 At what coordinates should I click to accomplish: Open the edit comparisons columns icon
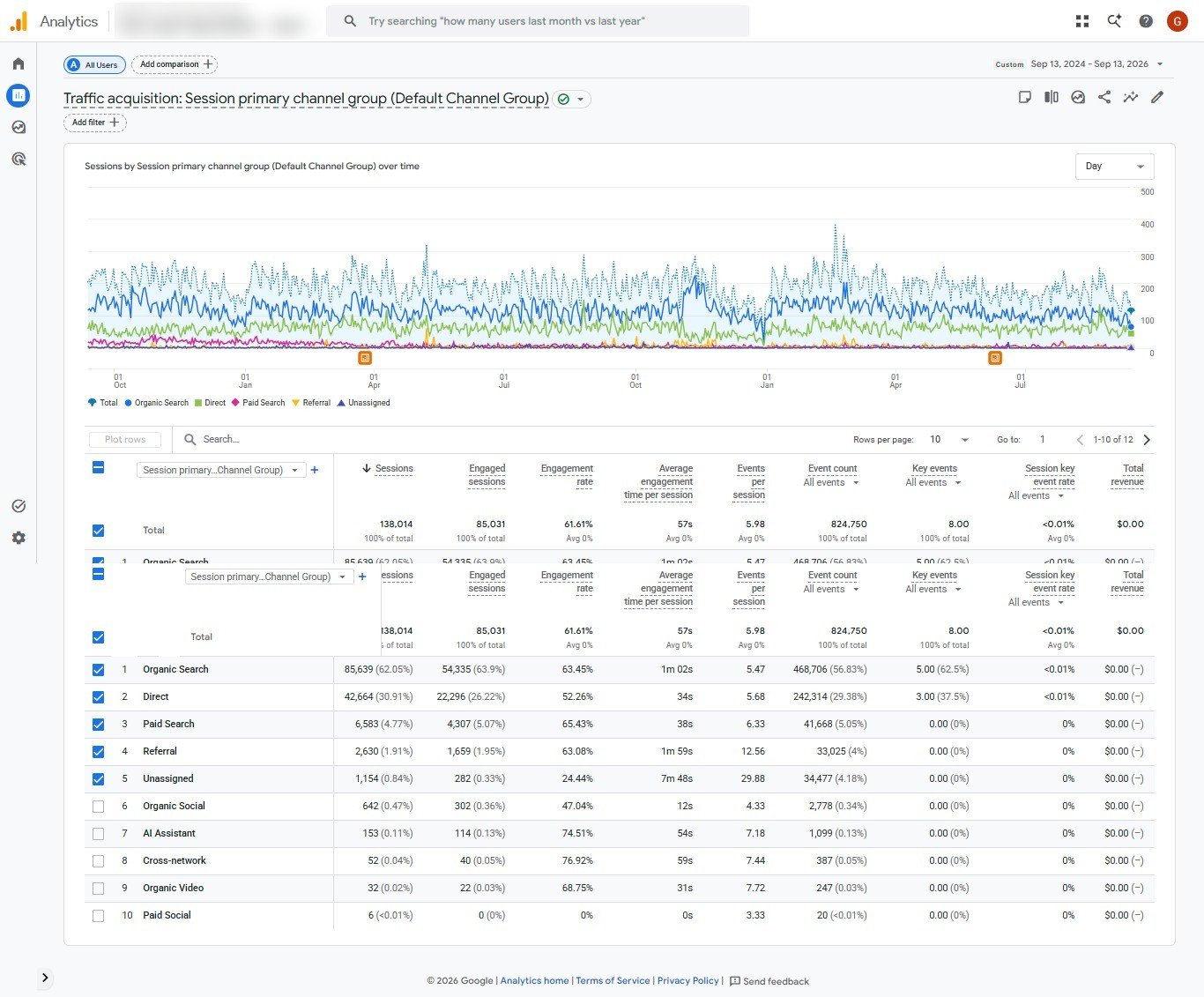click(1052, 97)
